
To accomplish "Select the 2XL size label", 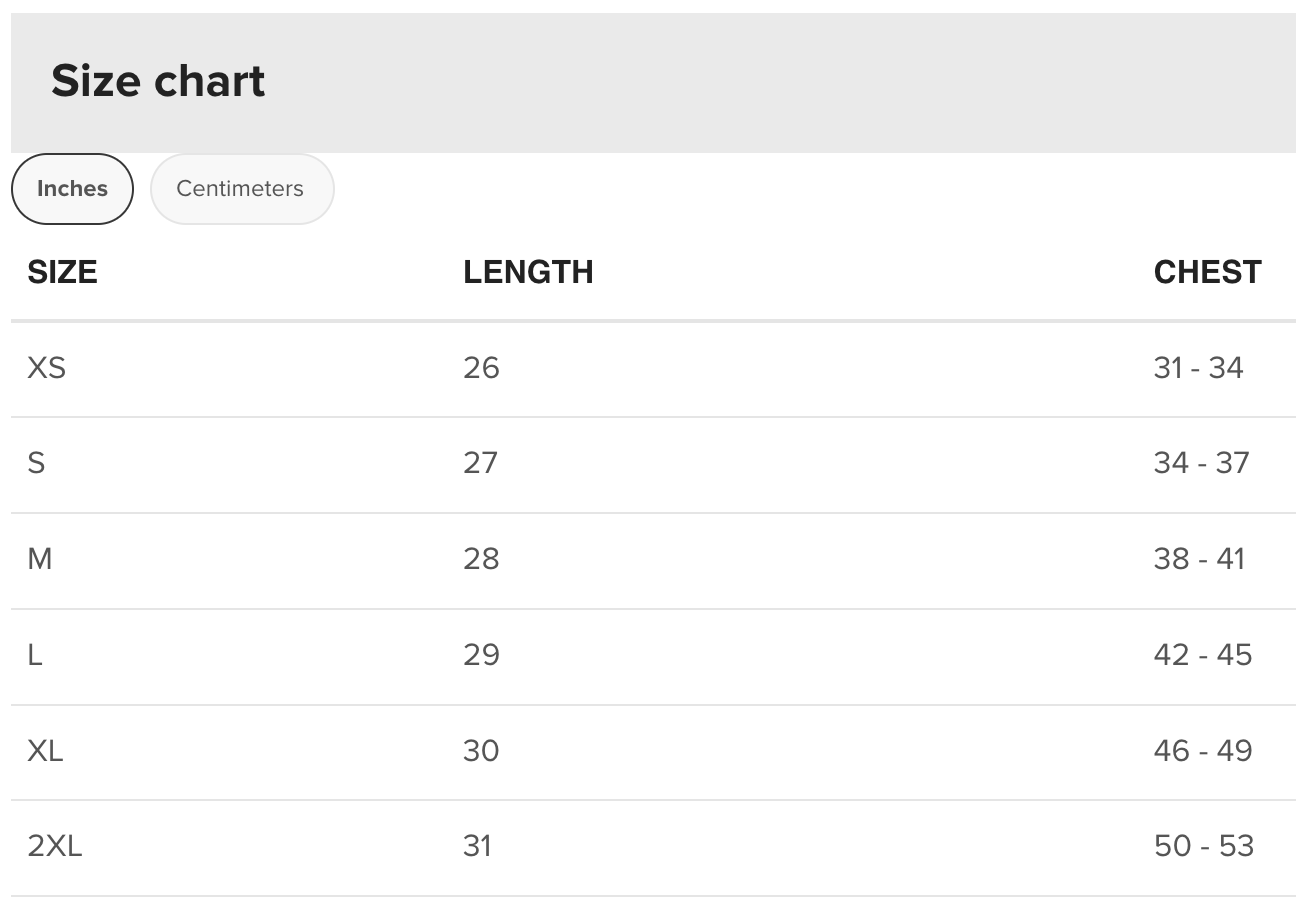I will tap(55, 847).
